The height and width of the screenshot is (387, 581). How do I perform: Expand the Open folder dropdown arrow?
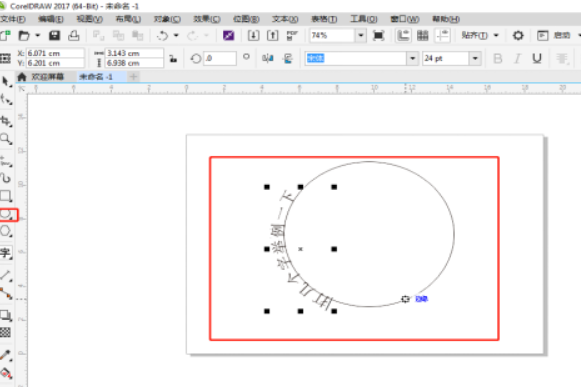37,36
